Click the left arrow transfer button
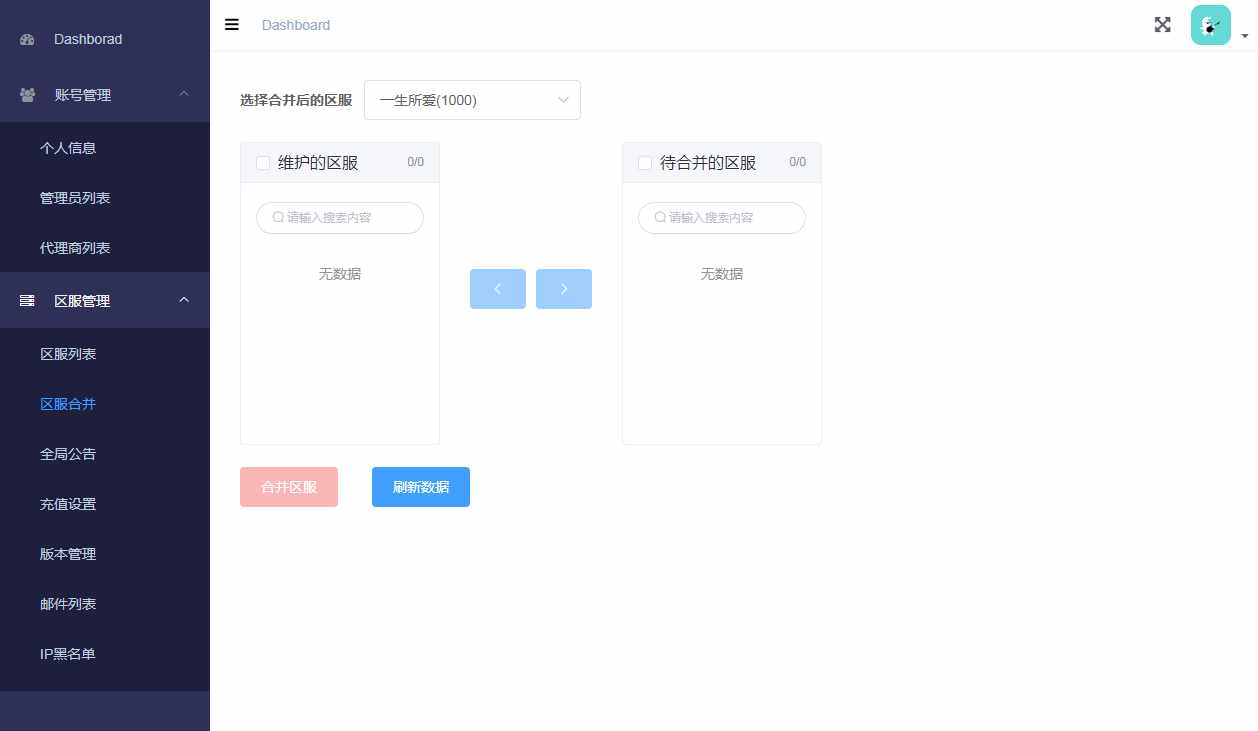The width and height of the screenshot is (1258, 731). (x=497, y=289)
